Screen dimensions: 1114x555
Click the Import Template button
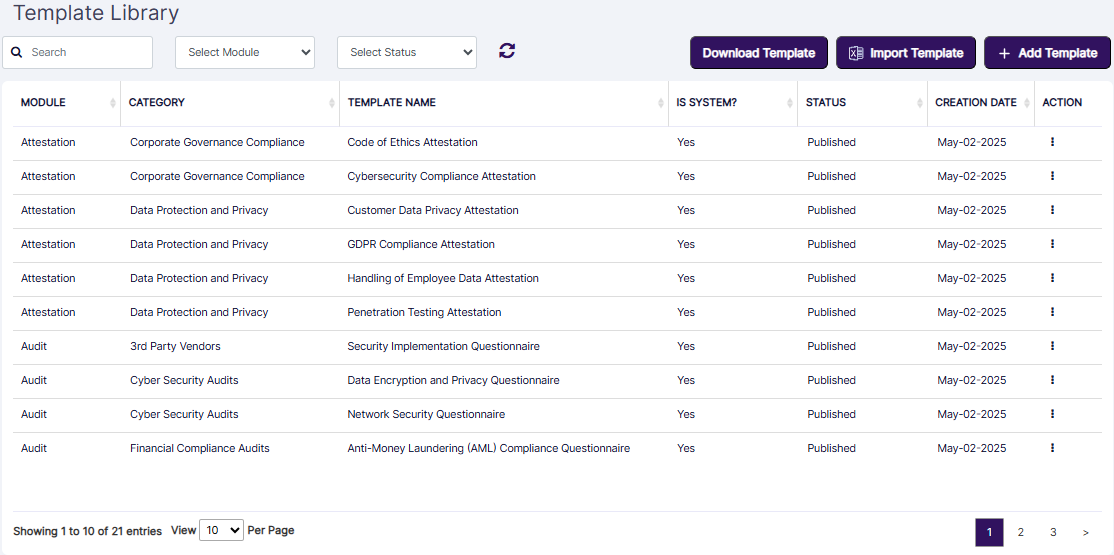[x=906, y=53]
